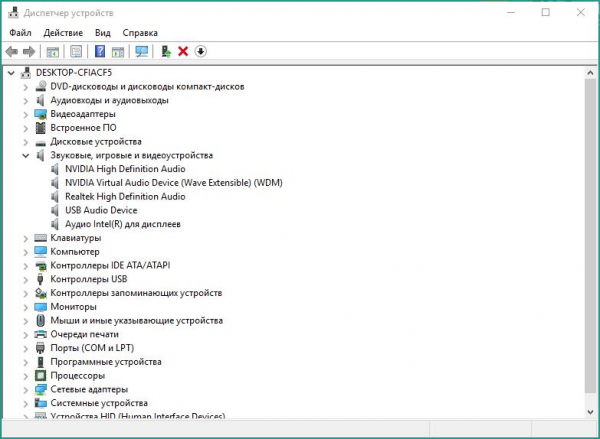Click the Back arrow toolbar icon
Image resolution: width=600 pixels, height=439 pixels.
point(11,51)
